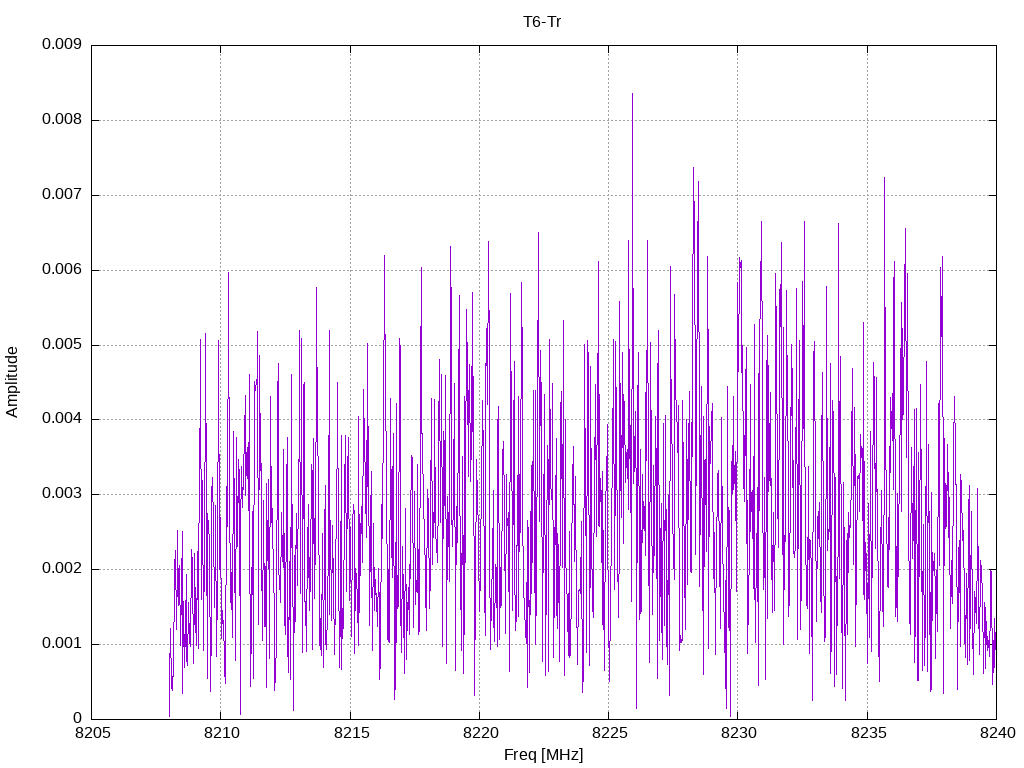The image size is (1024, 768).
Task: Click the 0.004 y-axis tick label
Action: [x=62, y=419]
